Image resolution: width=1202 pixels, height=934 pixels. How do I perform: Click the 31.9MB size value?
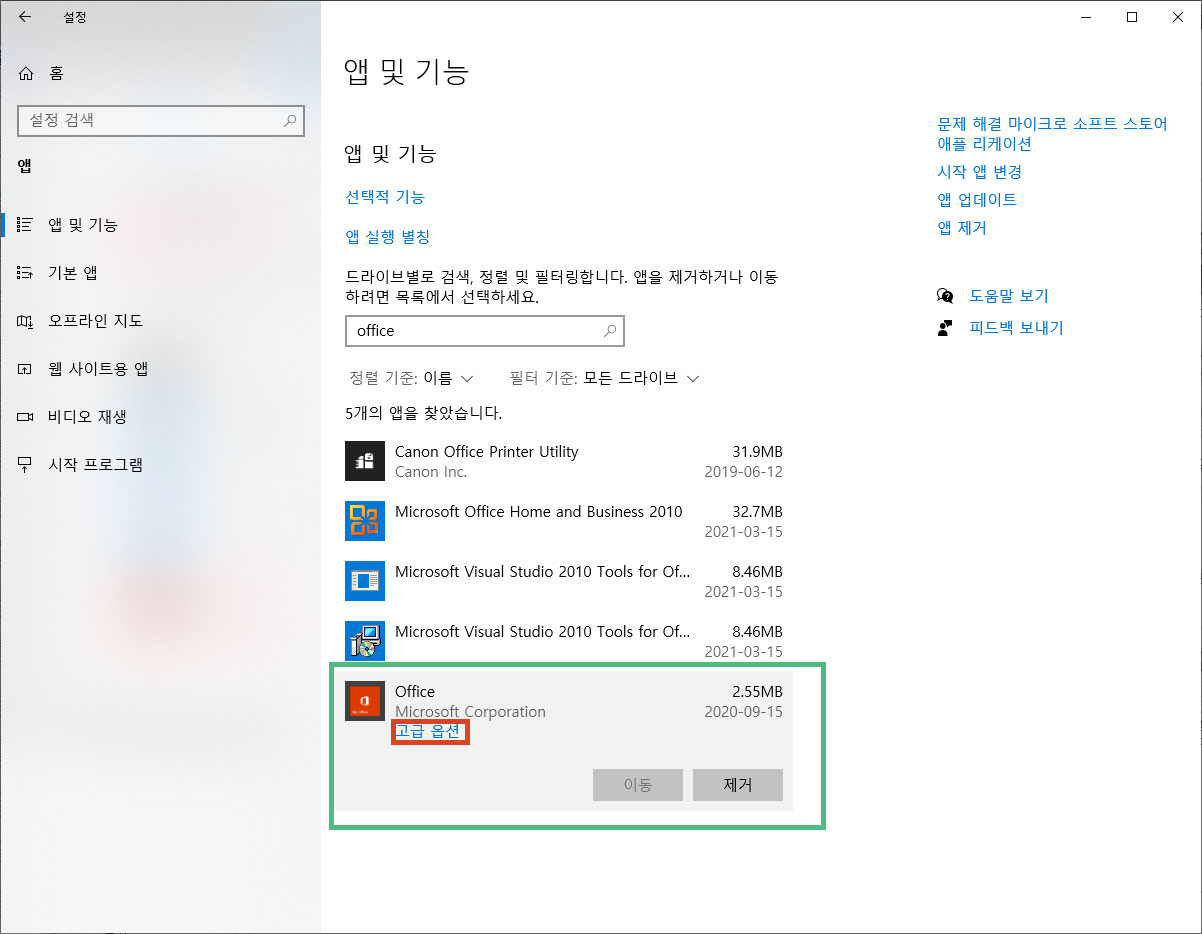757,452
